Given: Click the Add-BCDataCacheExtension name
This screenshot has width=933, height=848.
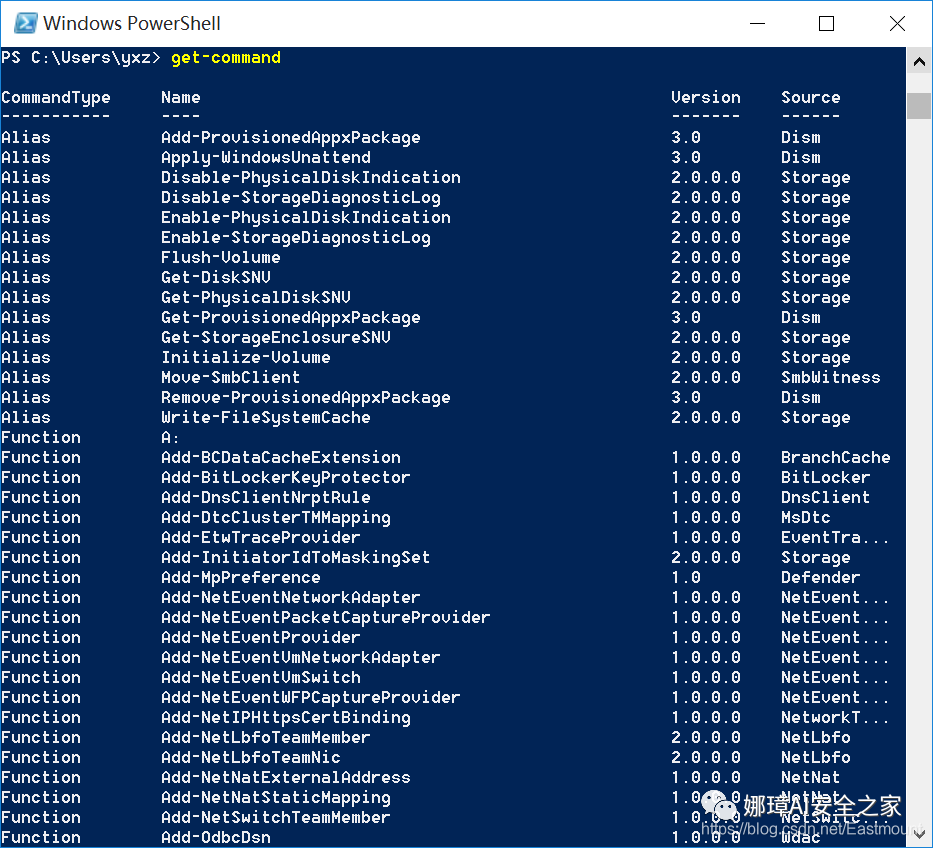Looking at the screenshot, I should [281, 458].
